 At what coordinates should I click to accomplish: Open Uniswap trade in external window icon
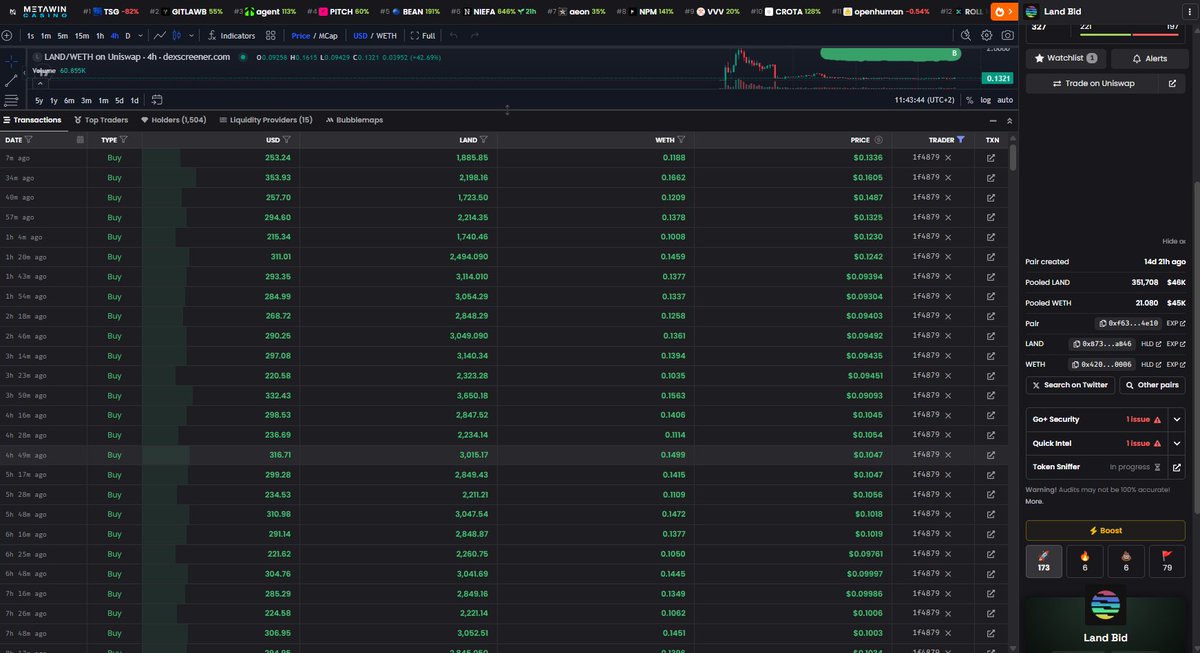point(1172,84)
